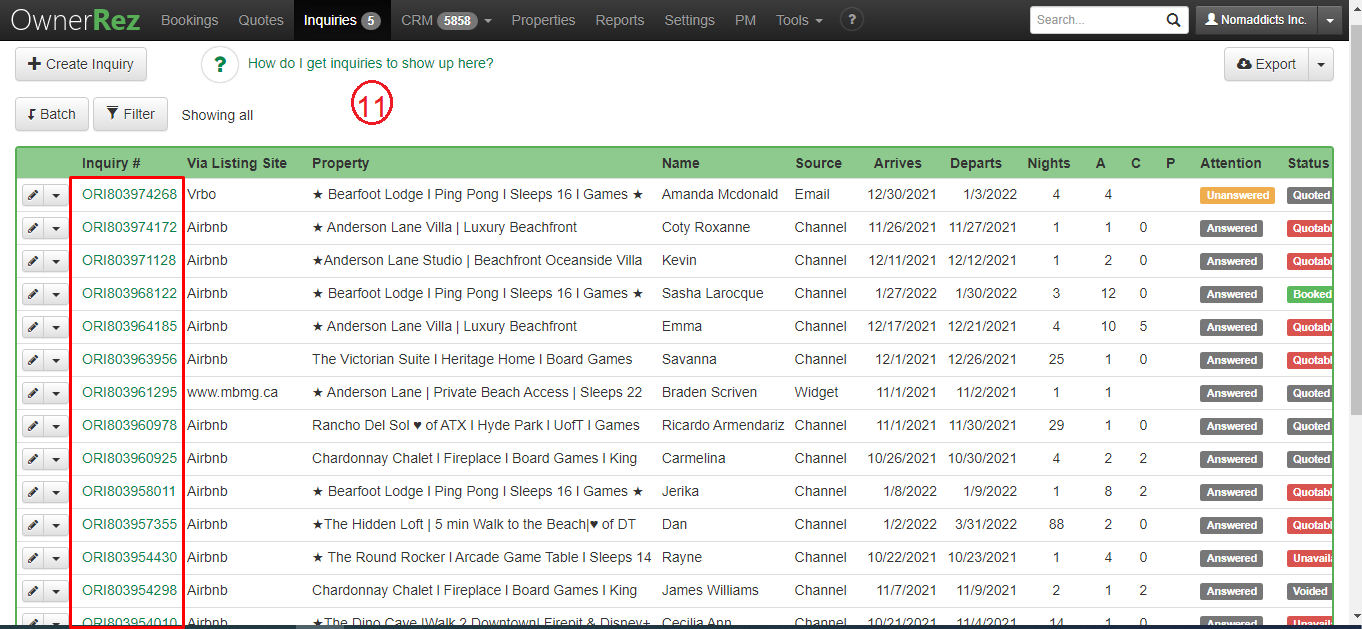
Task: Click pencil icon in the Jerika row
Action: pos(33,492)
